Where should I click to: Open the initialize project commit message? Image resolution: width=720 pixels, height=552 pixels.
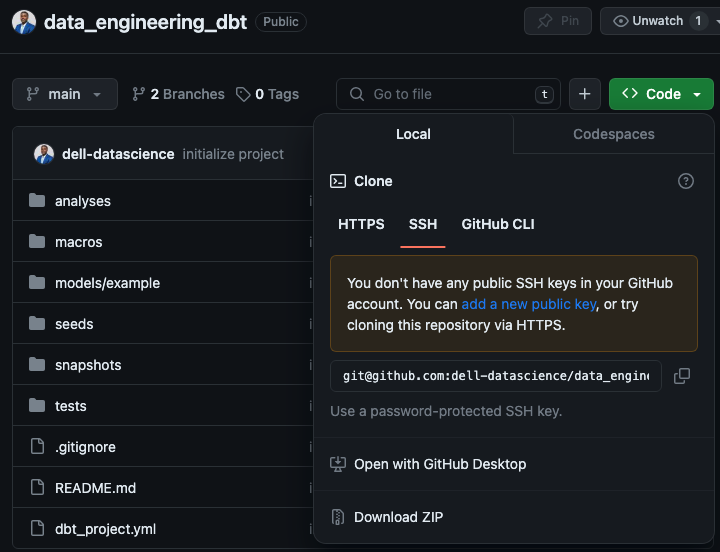coord(233,154)
